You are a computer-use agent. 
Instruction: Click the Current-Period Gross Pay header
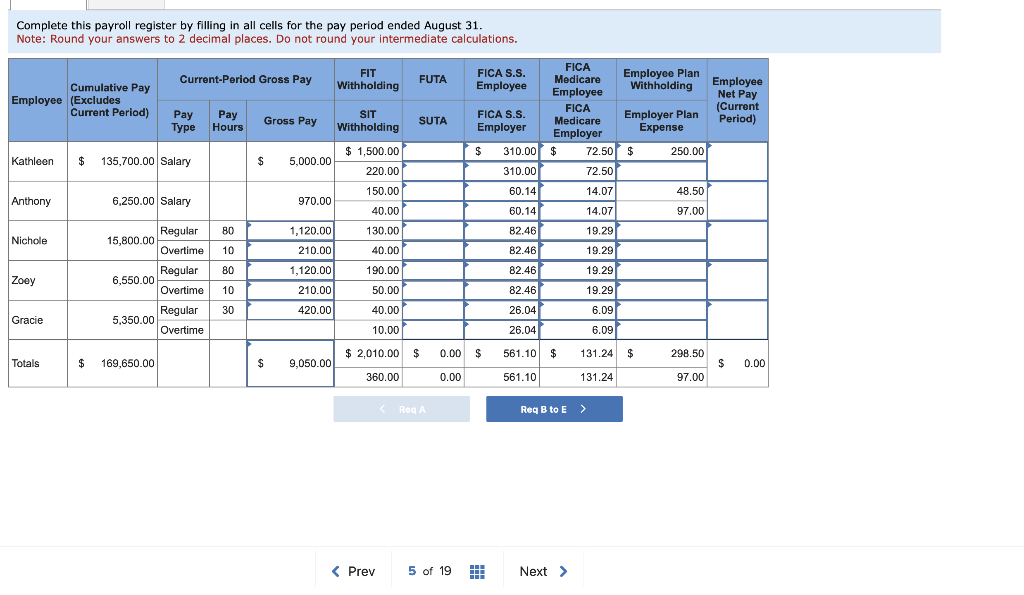[246, 79]
